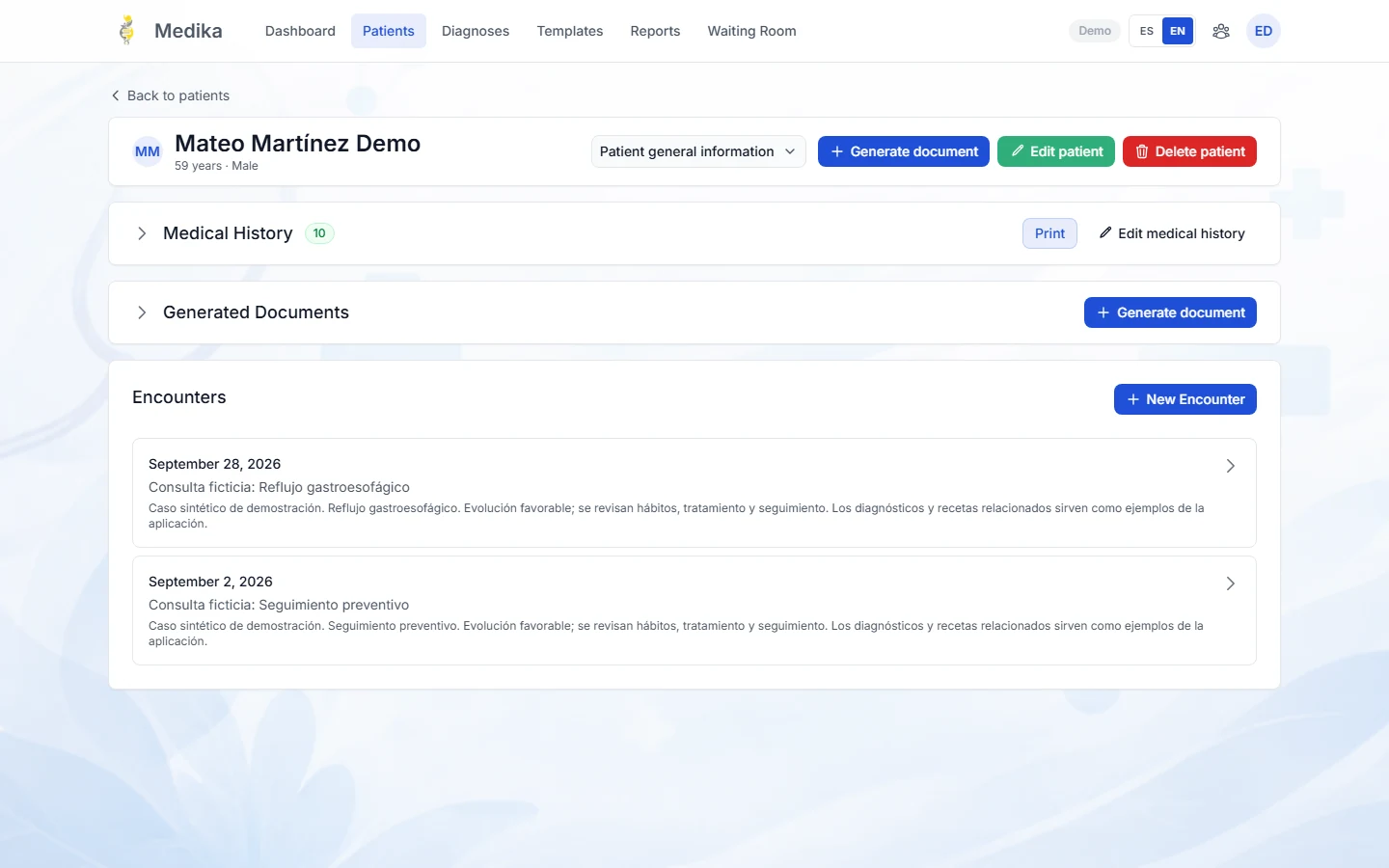Viewport: 1389px width, 868px height.
Task: Click Generate document beside Edit patient
Action: [x=904, y=151]
